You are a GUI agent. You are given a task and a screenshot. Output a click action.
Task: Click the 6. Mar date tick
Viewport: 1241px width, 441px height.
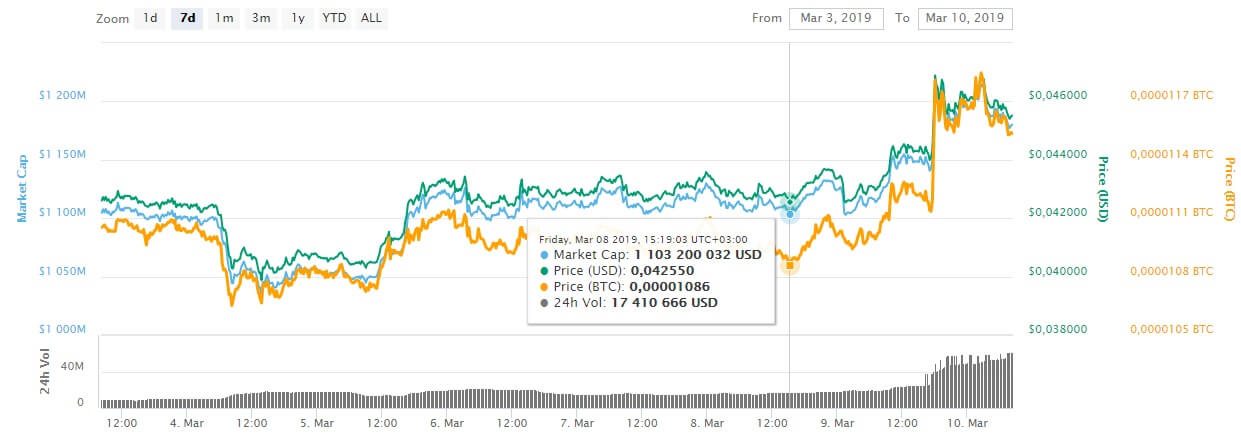click(446, 423)
